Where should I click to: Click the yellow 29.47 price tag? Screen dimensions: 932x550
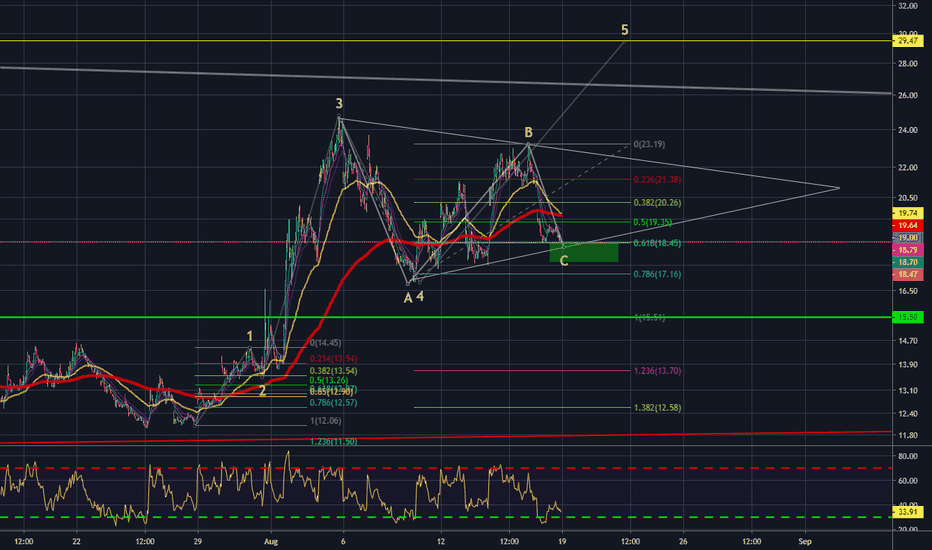[908, 41]
